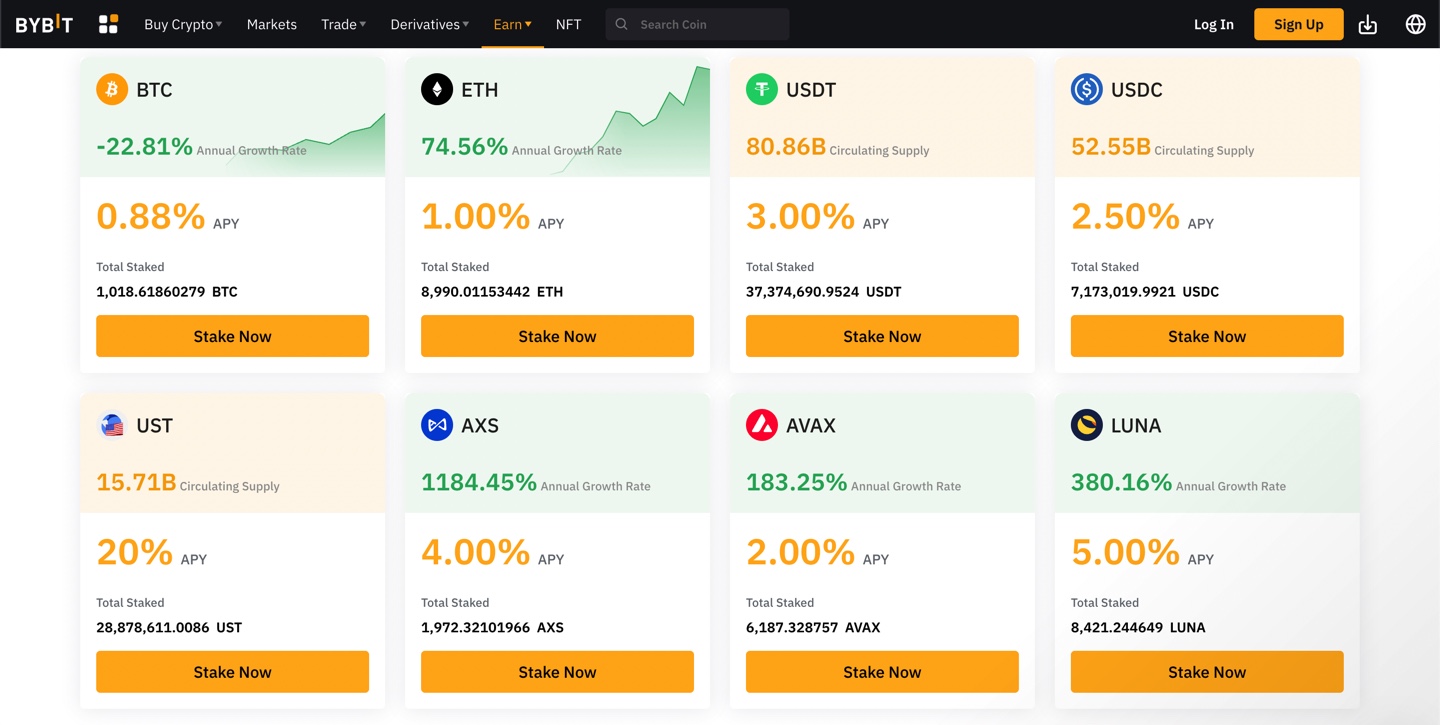Open the apps grid icon
1440x725 pixels.
point(108,24)
